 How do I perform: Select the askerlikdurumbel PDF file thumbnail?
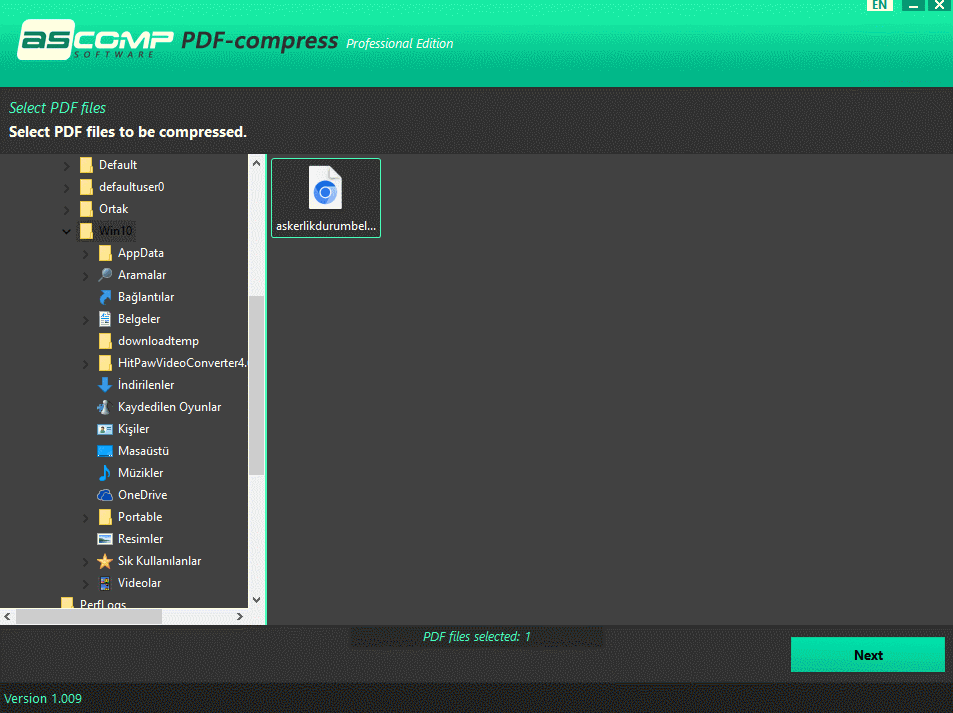326,197
